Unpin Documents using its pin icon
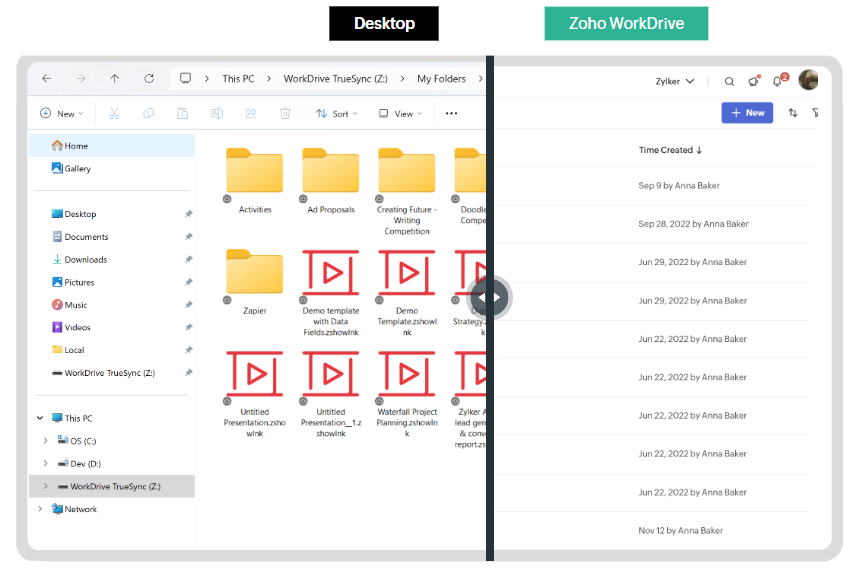860x585 pixels. coord(189,236)
